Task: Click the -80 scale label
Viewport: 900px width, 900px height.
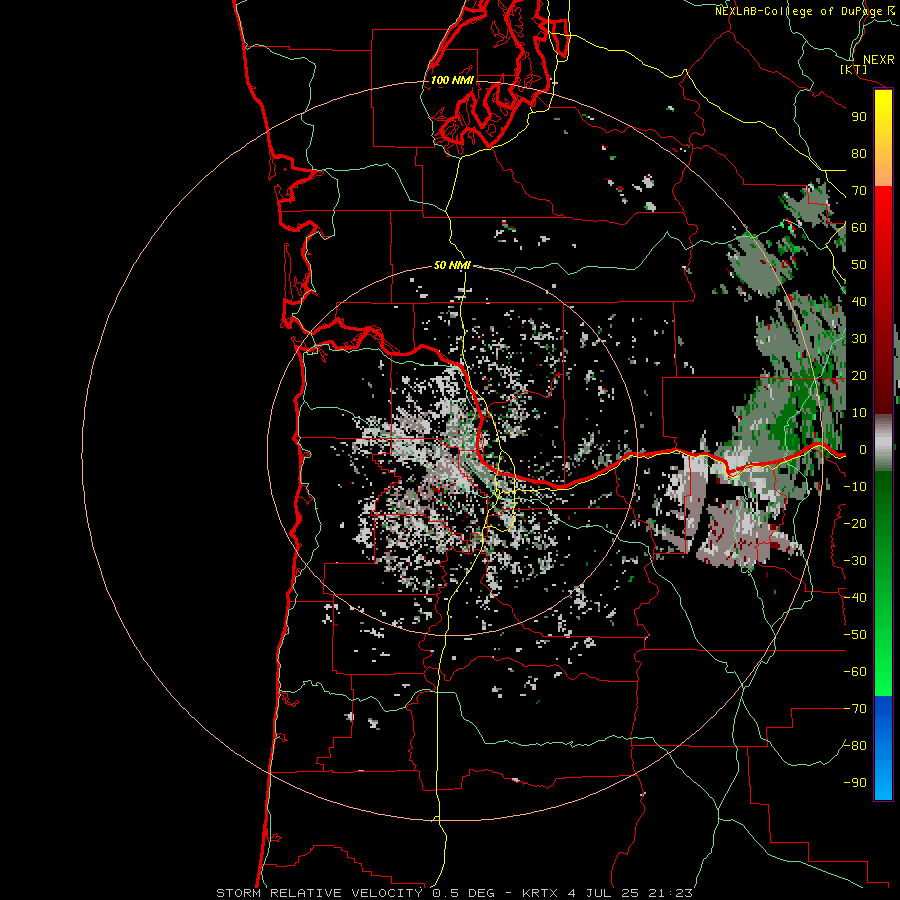Action: (x=855, y=746)
